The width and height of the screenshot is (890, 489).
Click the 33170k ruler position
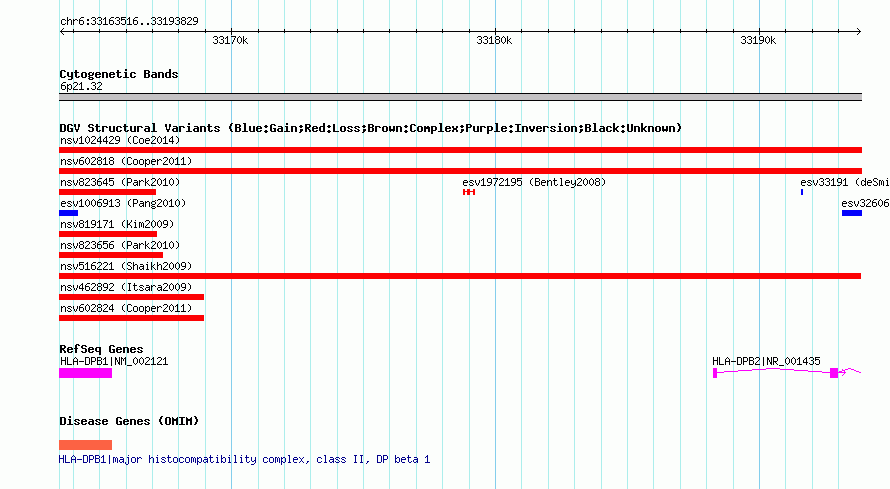point(230,40)
